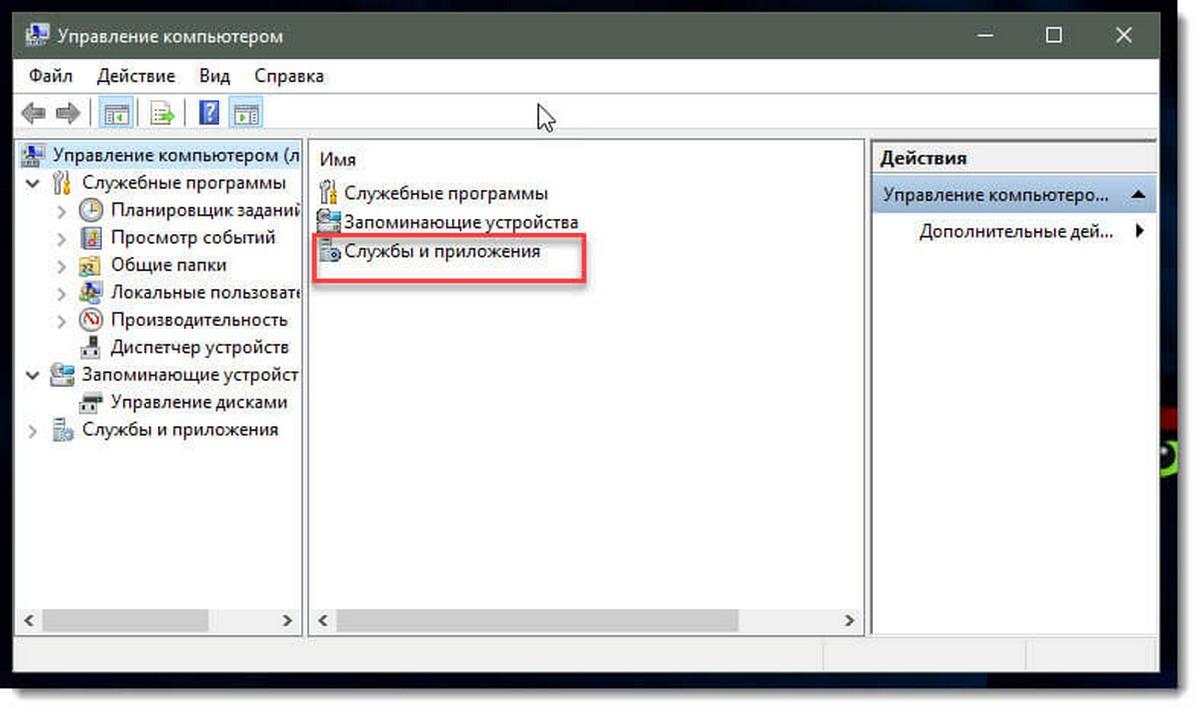Select Общие папки in the tree

(168, 265)
